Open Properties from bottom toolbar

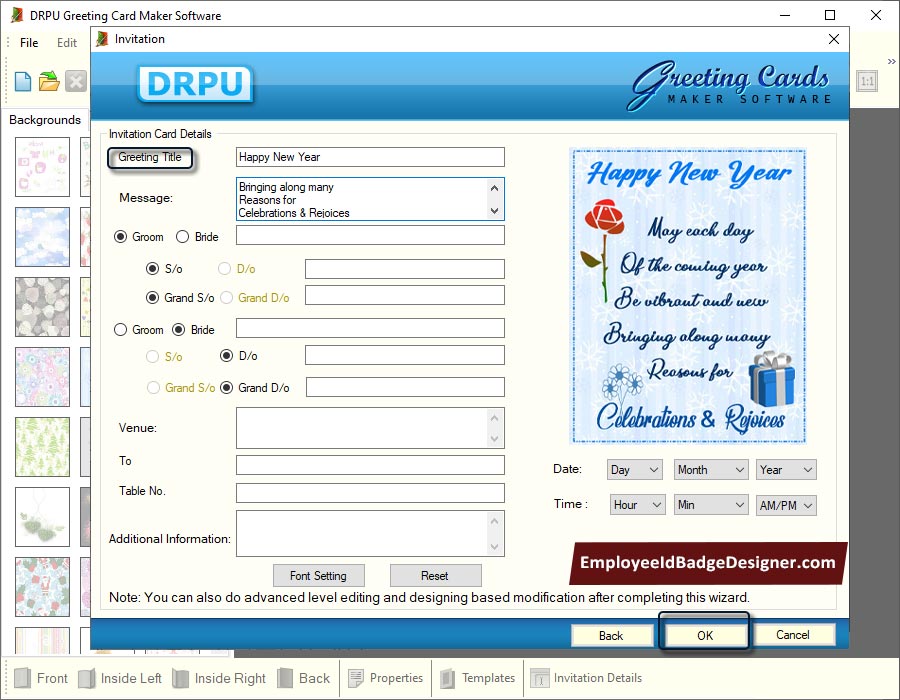(386, 678)
